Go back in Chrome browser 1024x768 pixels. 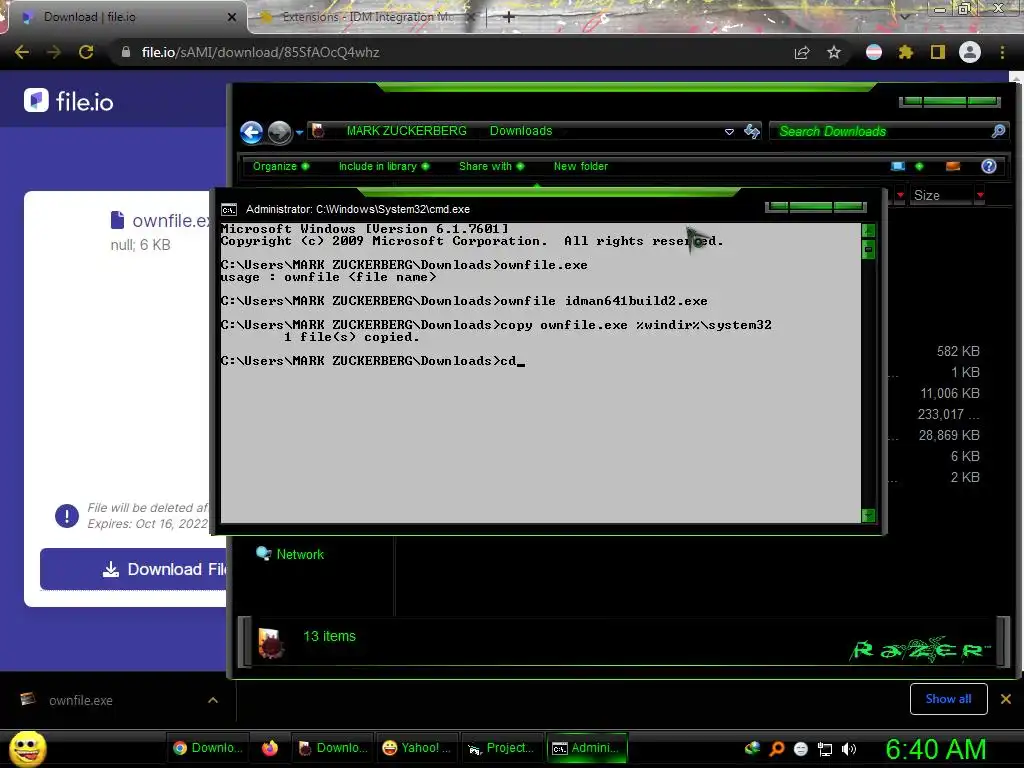tap(22, 52)
